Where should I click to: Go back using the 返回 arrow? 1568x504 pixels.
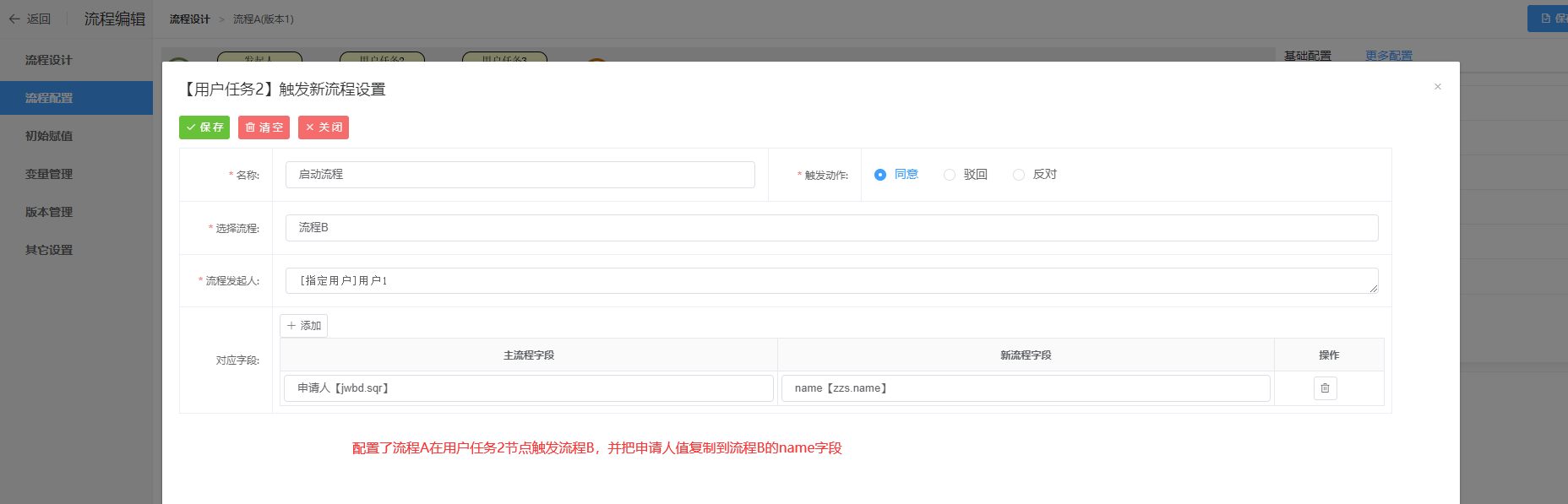click(x=30, y=19)
